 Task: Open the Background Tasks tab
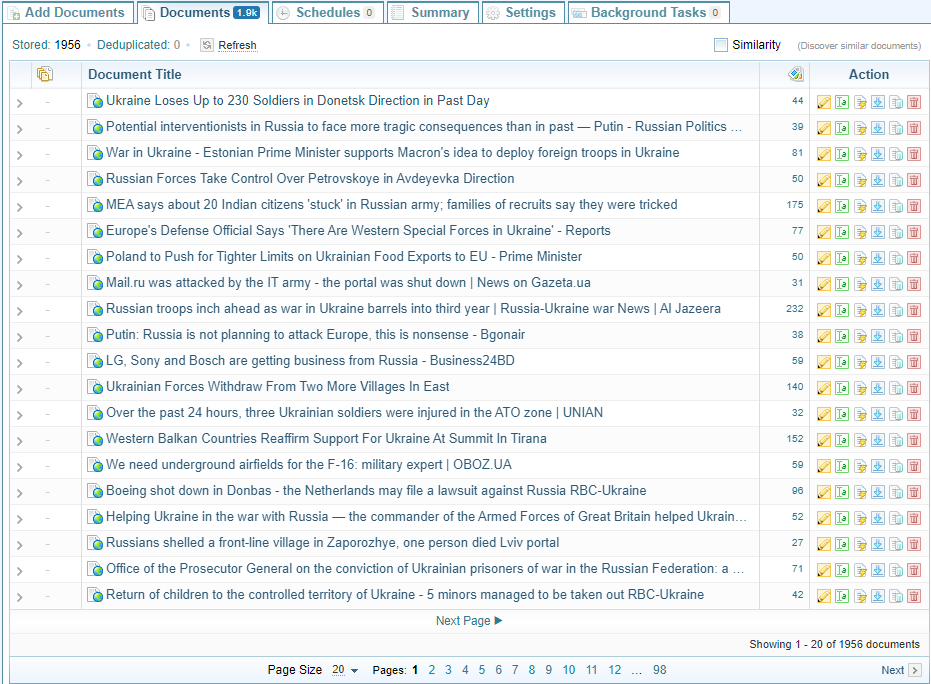648,13
